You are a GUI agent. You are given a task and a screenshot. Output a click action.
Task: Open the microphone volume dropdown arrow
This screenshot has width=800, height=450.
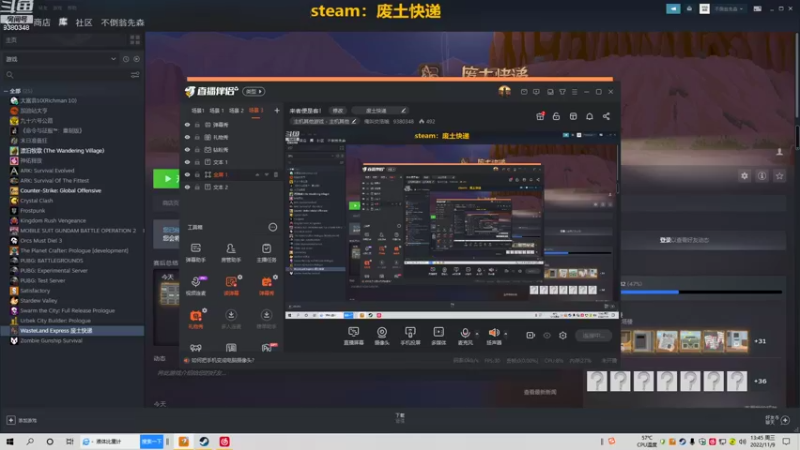point(477,334)
